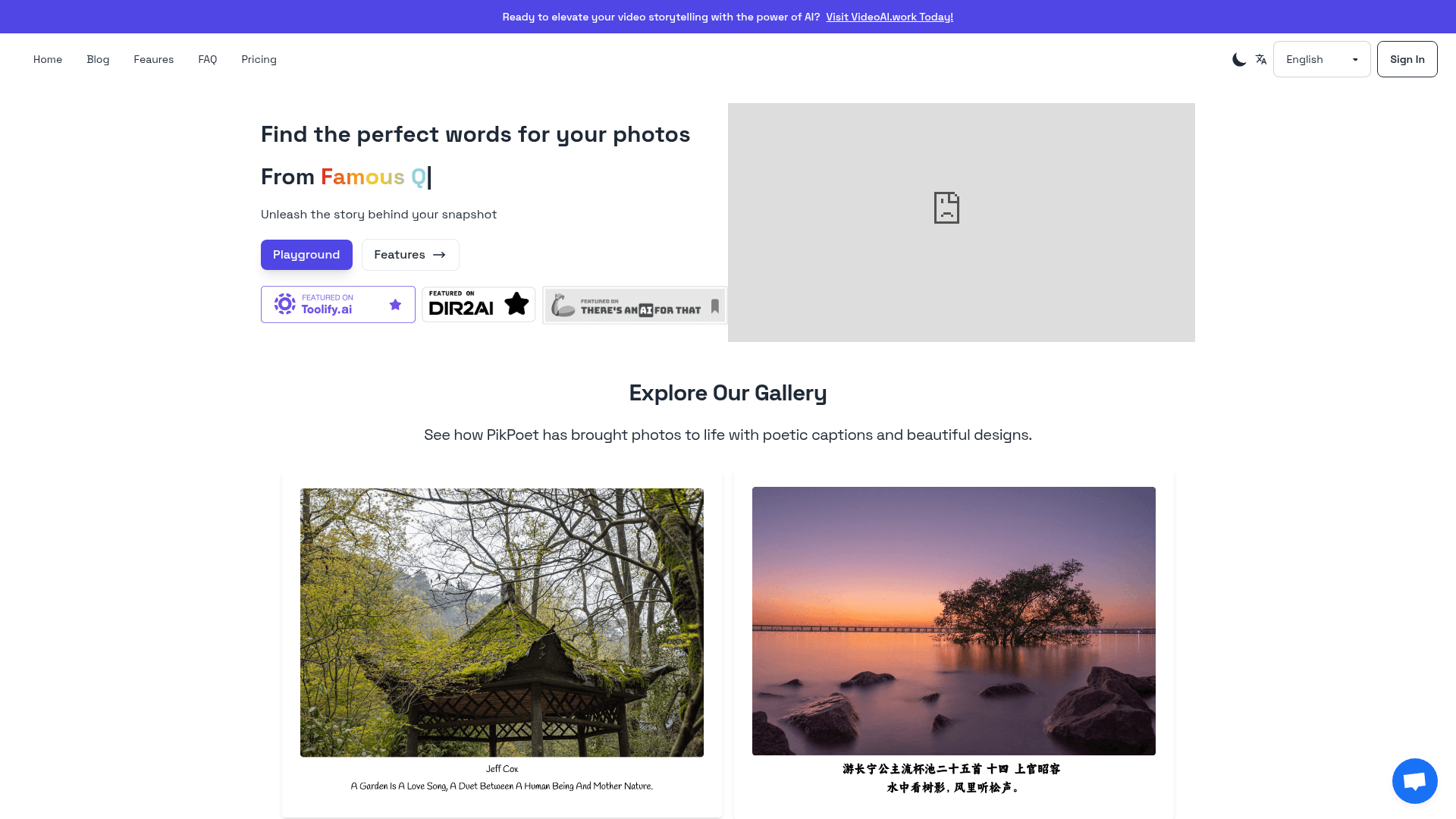Open the Pricing page

(x=259, y=59)
